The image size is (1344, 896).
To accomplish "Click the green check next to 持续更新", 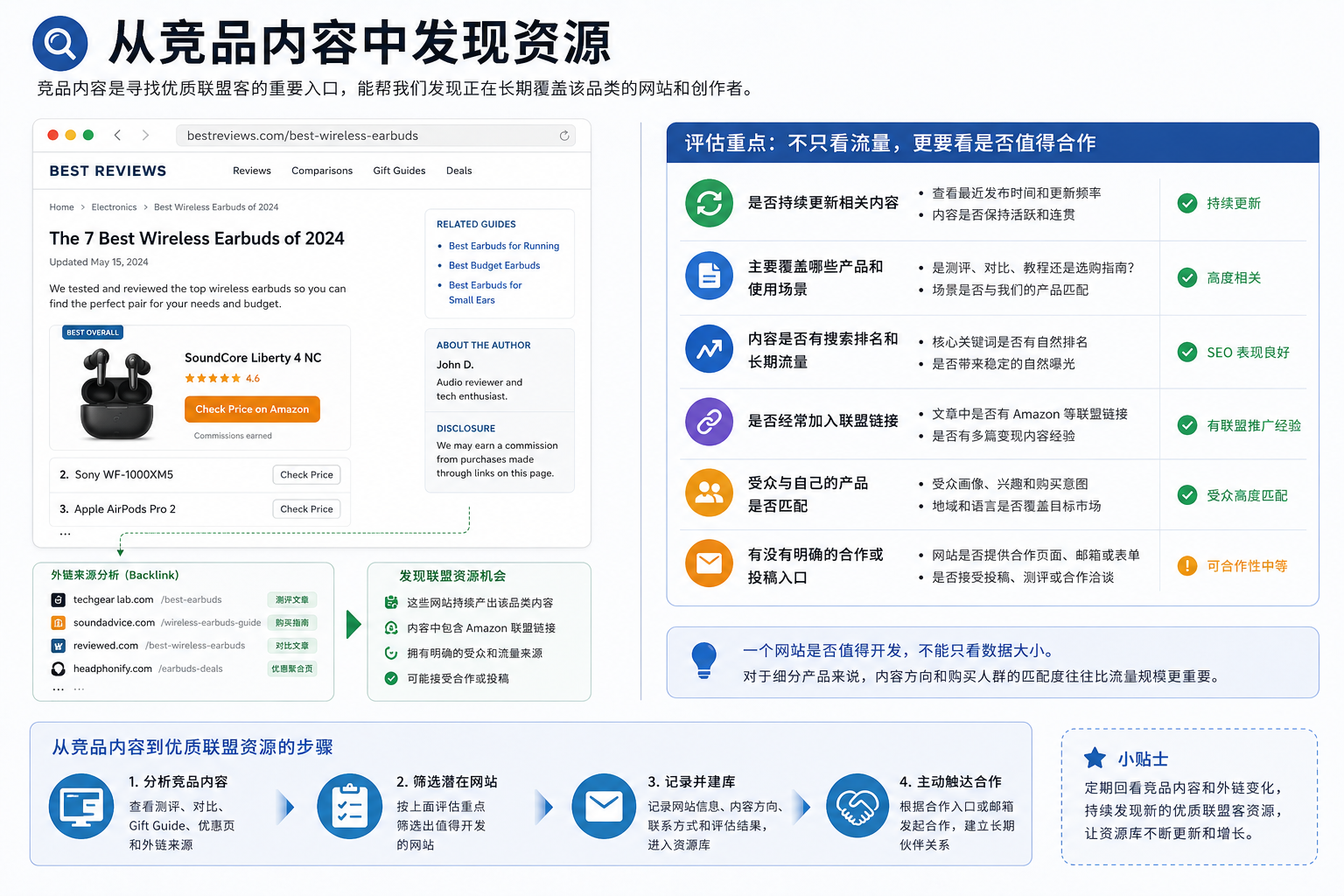I will point(1187,203).
